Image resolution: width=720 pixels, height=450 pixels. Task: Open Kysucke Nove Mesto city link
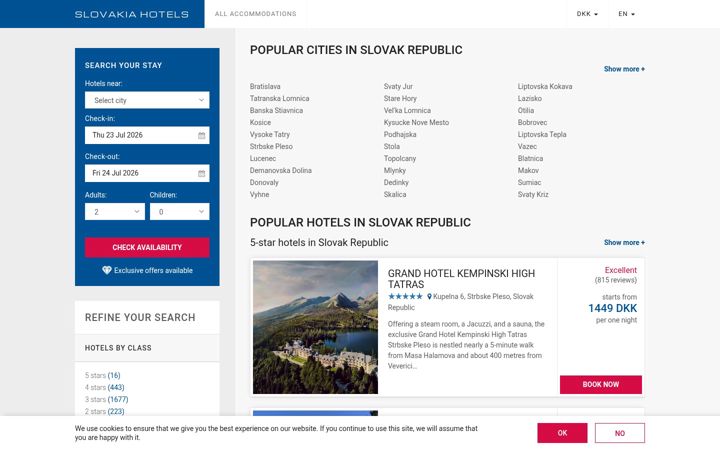[x=416, y=122]
